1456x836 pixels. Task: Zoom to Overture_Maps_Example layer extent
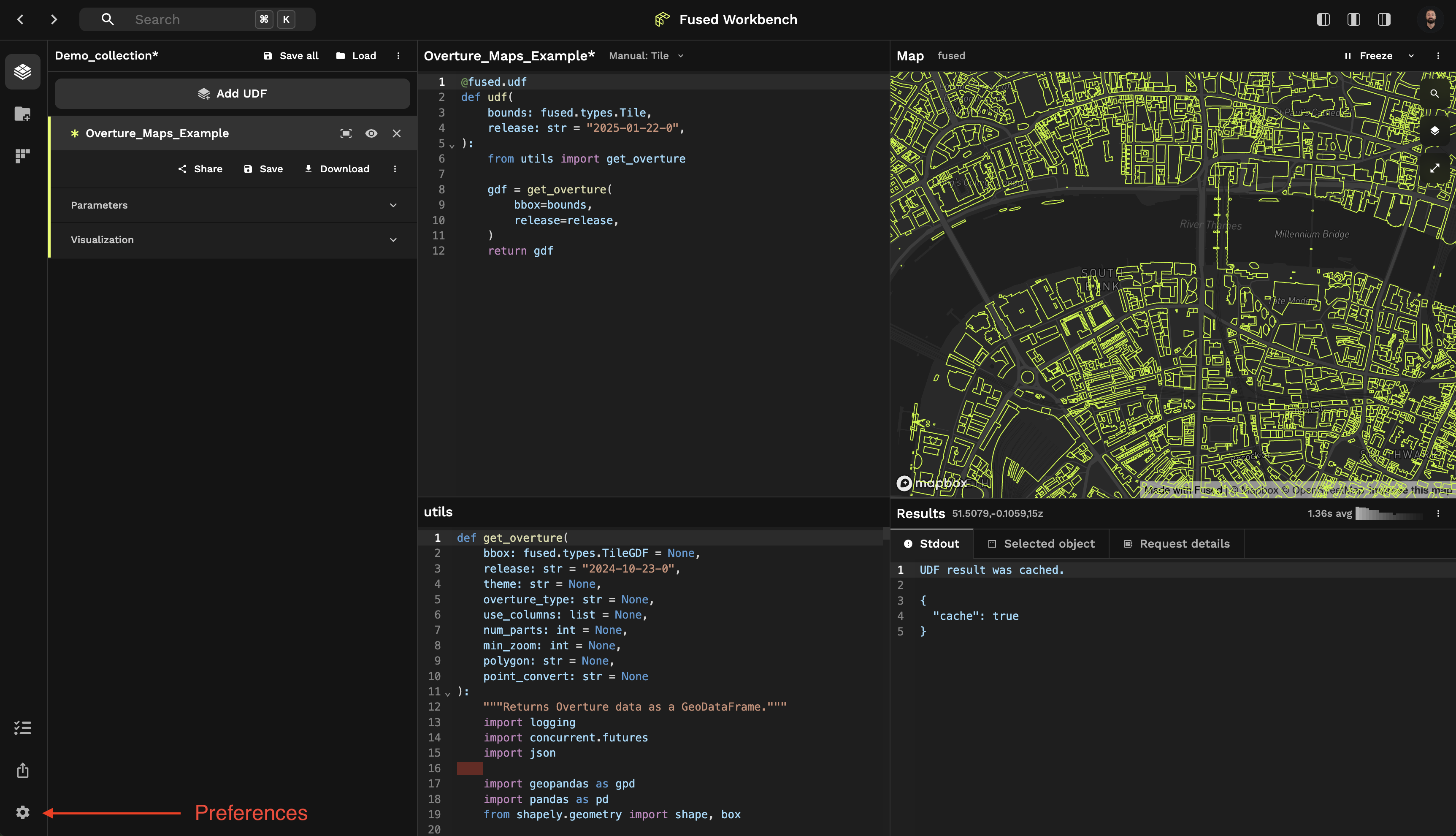coord(346,133)
